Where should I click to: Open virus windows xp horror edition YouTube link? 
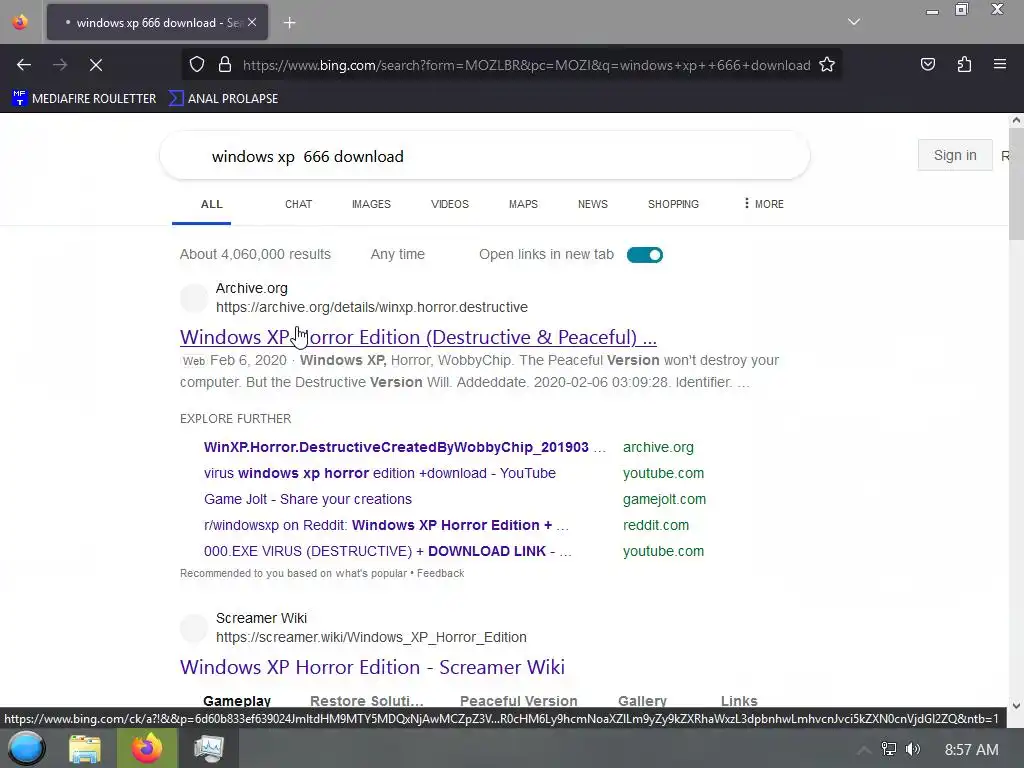pyautogui.click(x=379, y=473)
